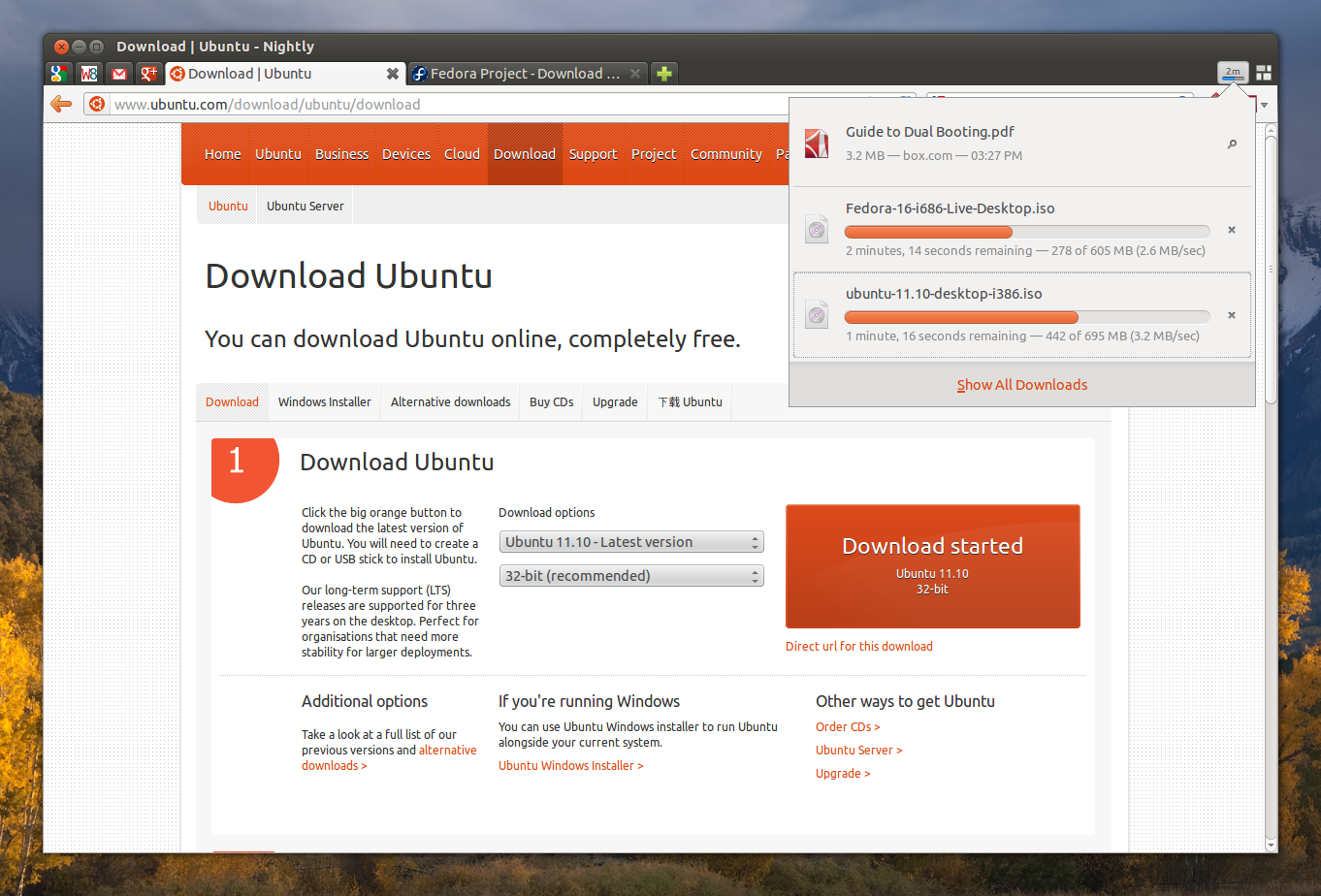Open Project in the navigation bar
Viewport: 1321px width, 896px height.
(654, 154)
